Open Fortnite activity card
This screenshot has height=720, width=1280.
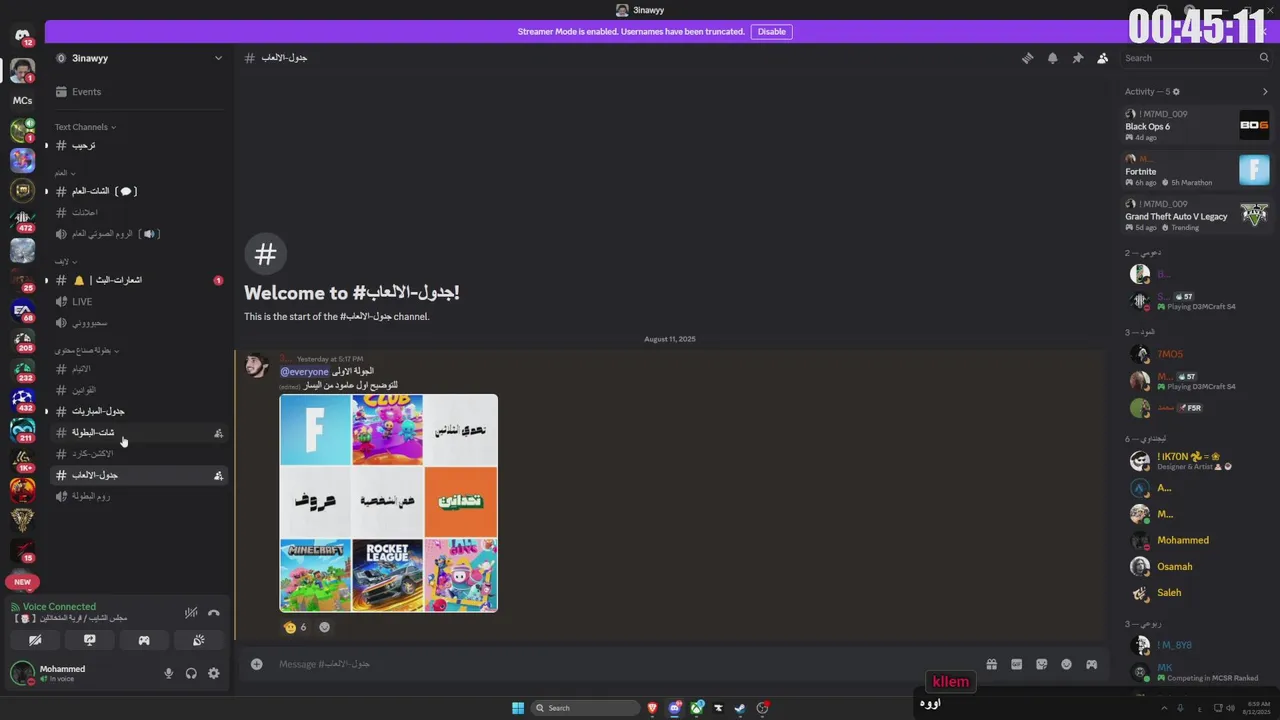1196,171
